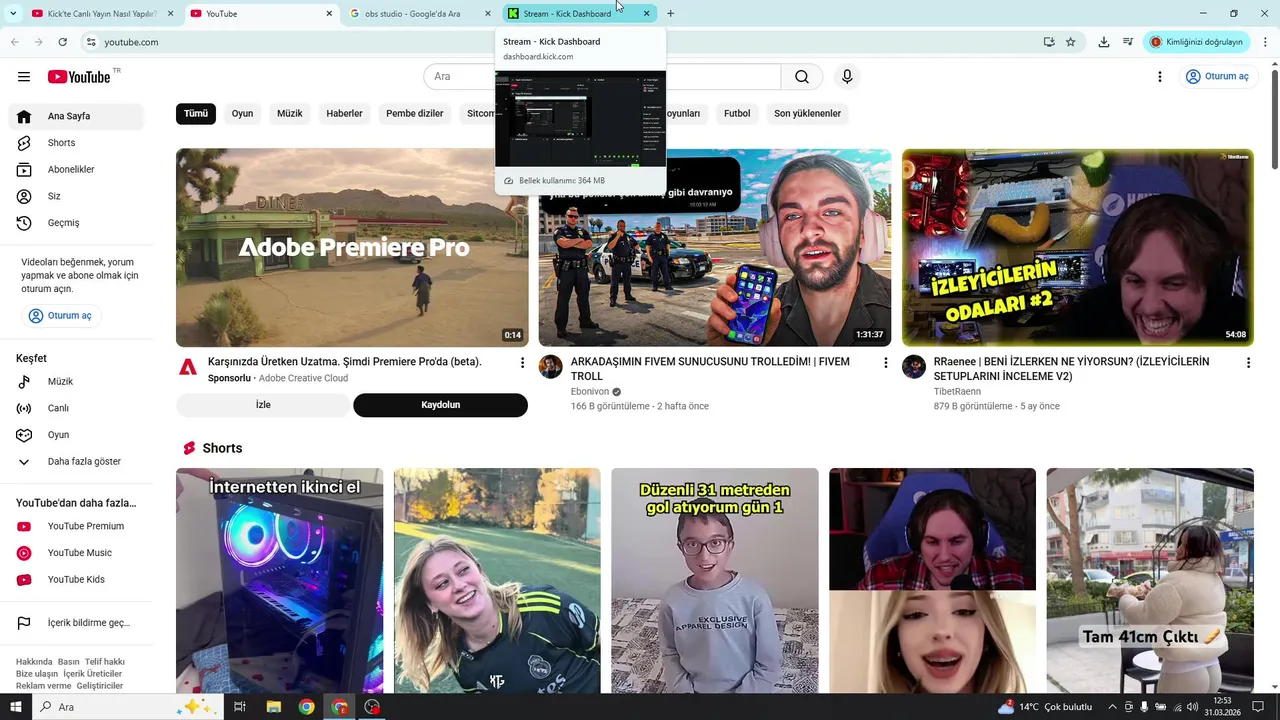1280x720 pixels.
Task: Open a new browser tab
Action: coord(670,13)
